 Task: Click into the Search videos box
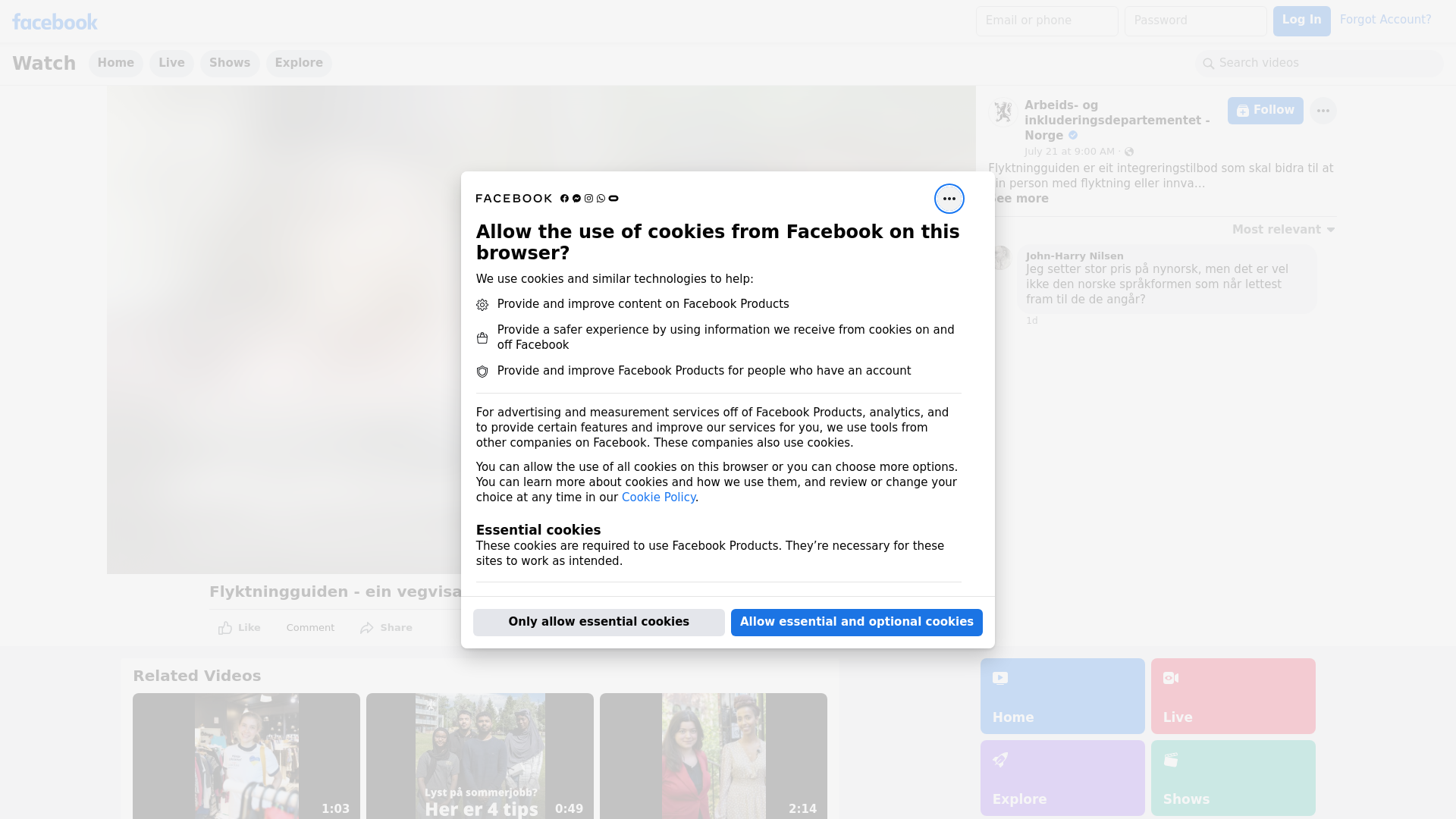point(1319,63)
